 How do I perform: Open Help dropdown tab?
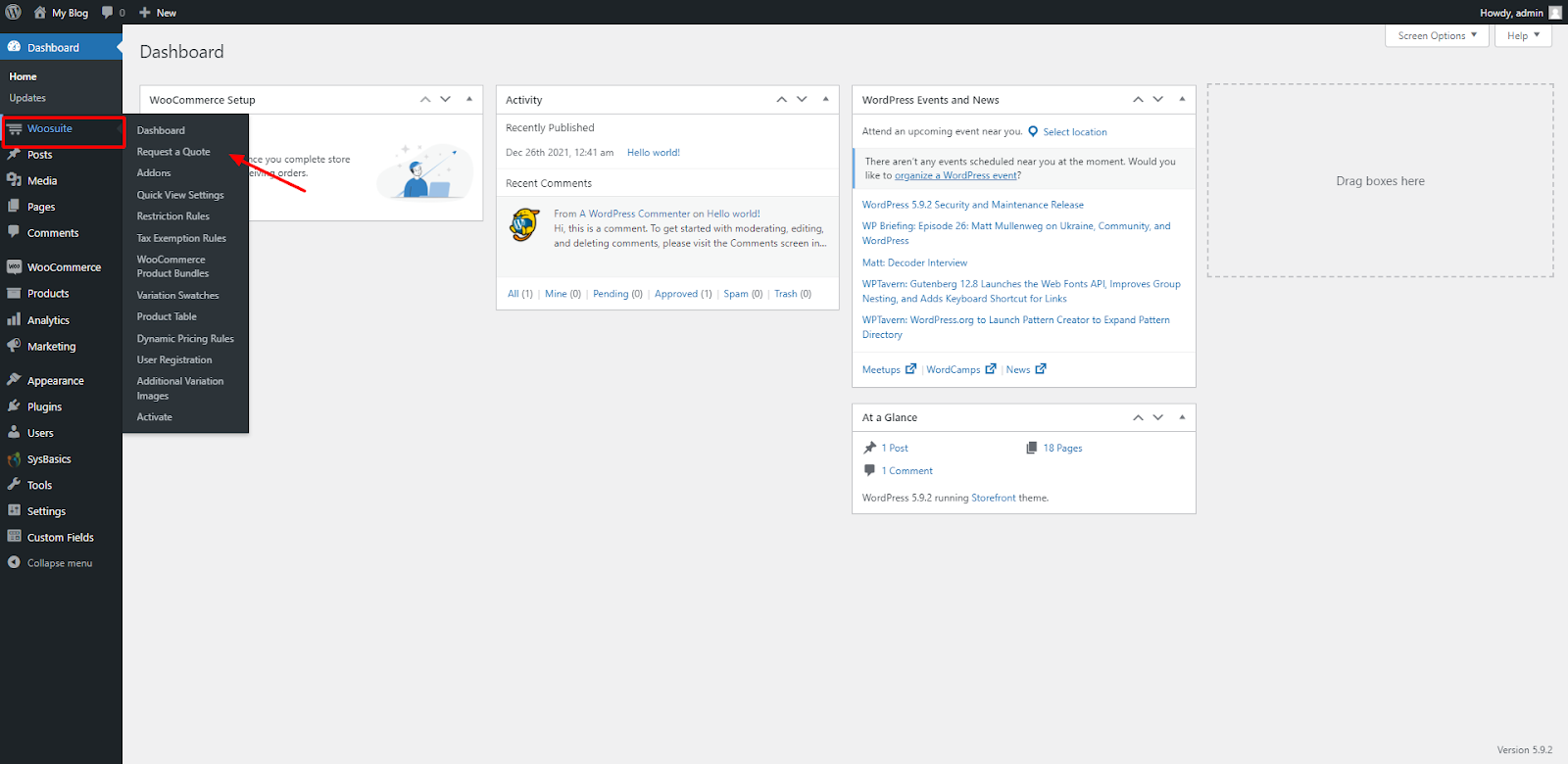(1524, 35)
